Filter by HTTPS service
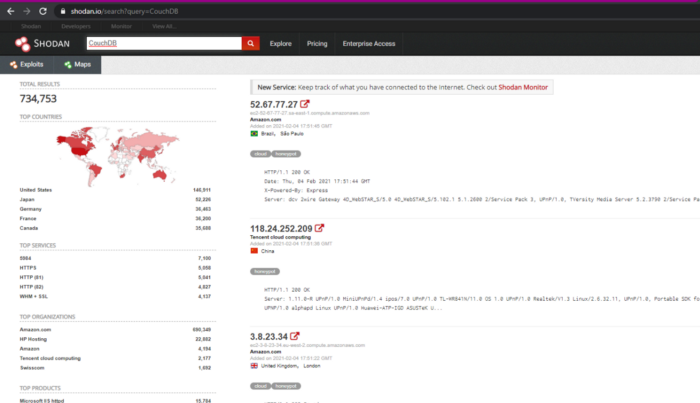 28,268
